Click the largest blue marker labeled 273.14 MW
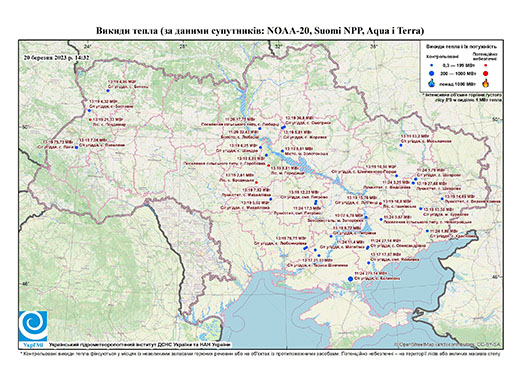The image size is (520, 368). tap(350, 279)
